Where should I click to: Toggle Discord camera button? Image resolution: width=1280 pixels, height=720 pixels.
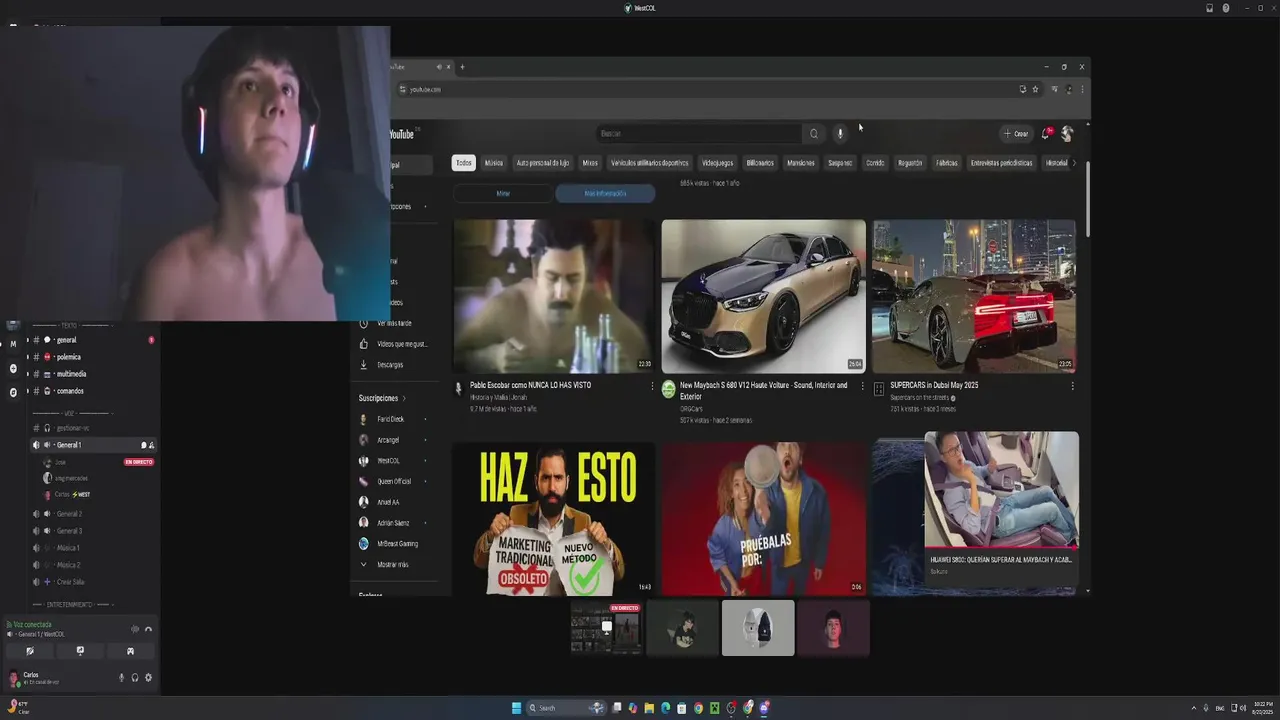coord(30,651)
